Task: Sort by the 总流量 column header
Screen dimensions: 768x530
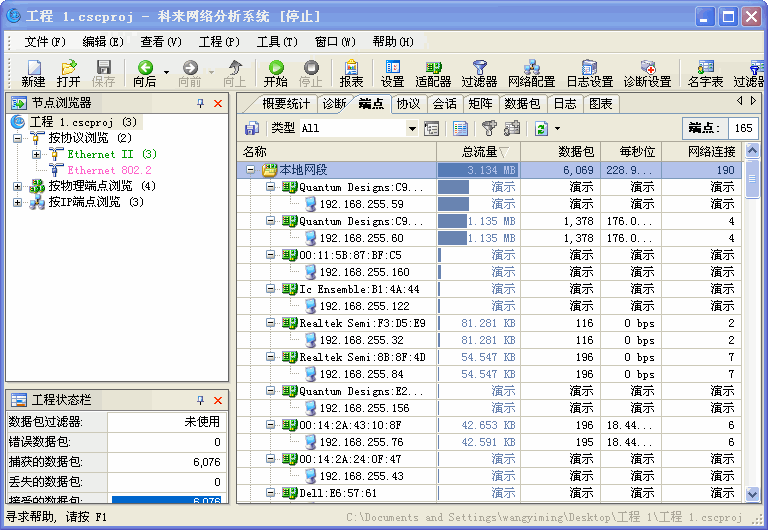Action: tap(478, 152)
